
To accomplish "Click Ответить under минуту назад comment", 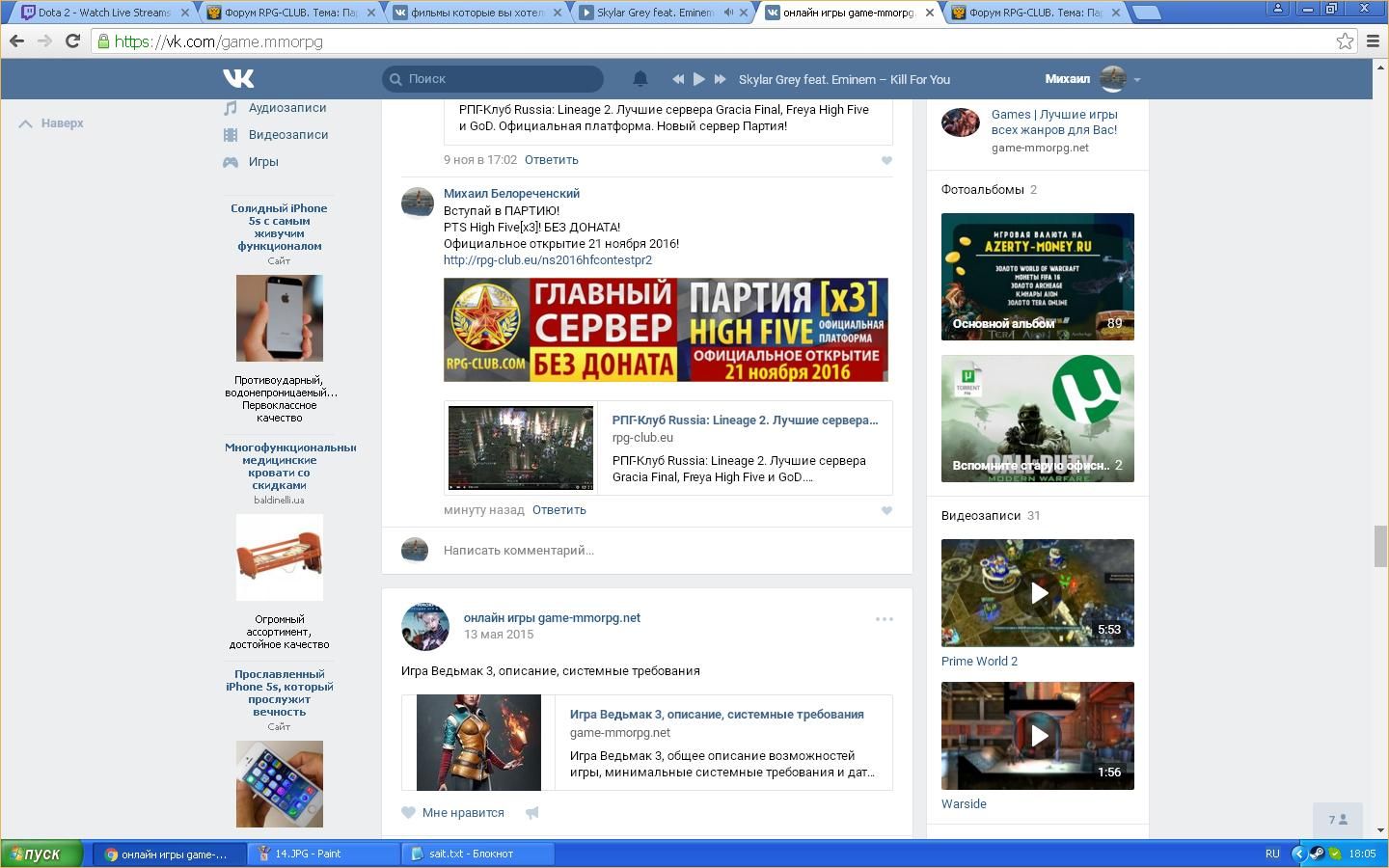I will [559, 510].
